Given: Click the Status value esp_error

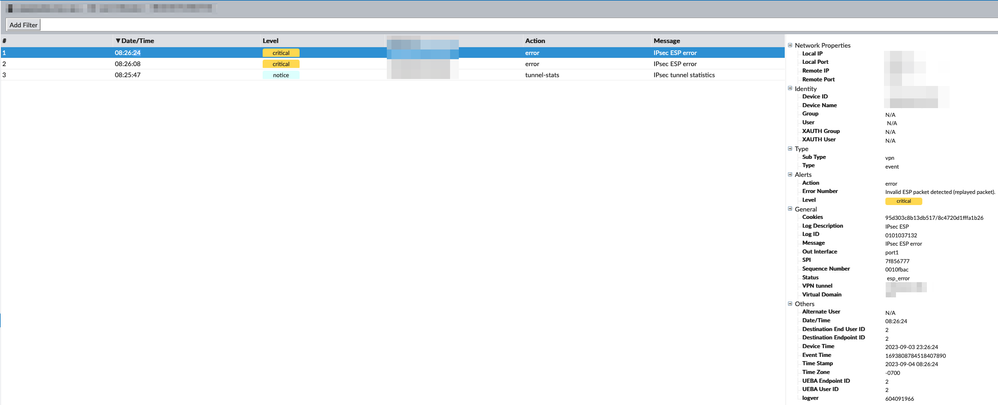Looking at the screenshot, I should [x=898, y=278].
